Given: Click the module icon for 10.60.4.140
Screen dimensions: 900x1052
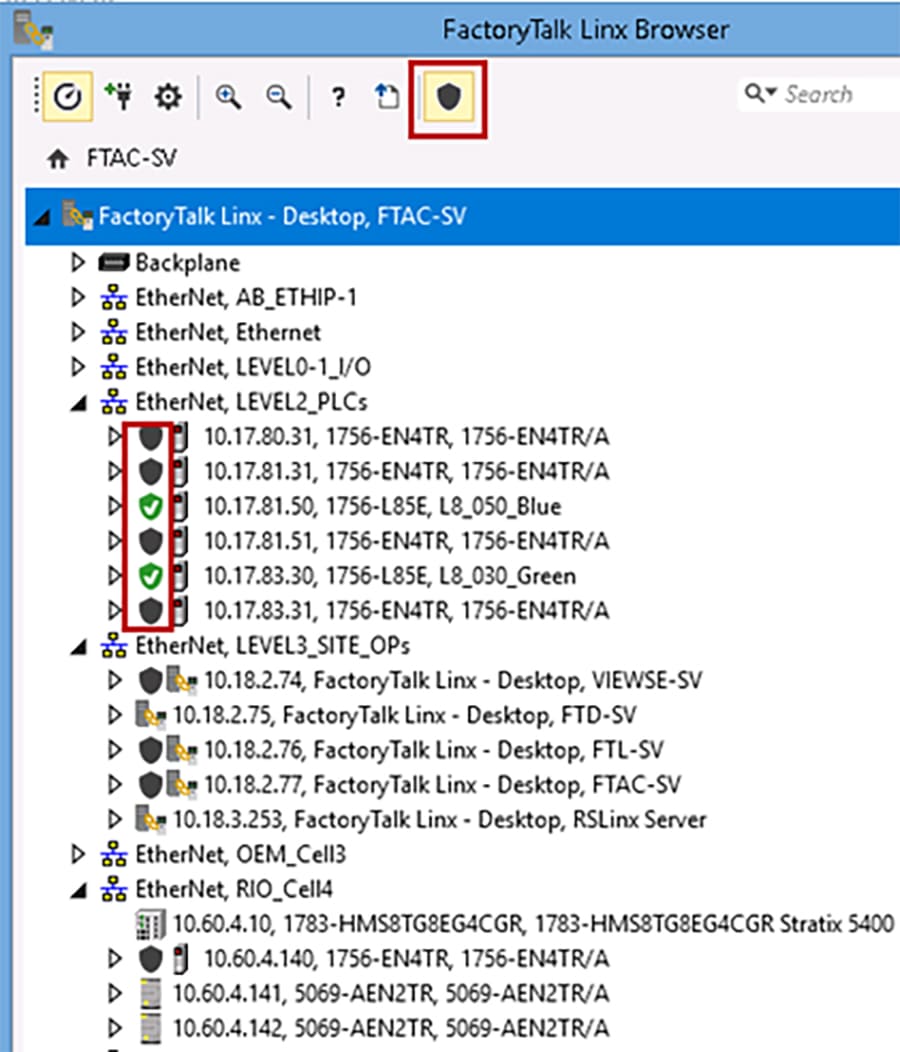Looking at the screenshot, I should (x=180, y=959).
